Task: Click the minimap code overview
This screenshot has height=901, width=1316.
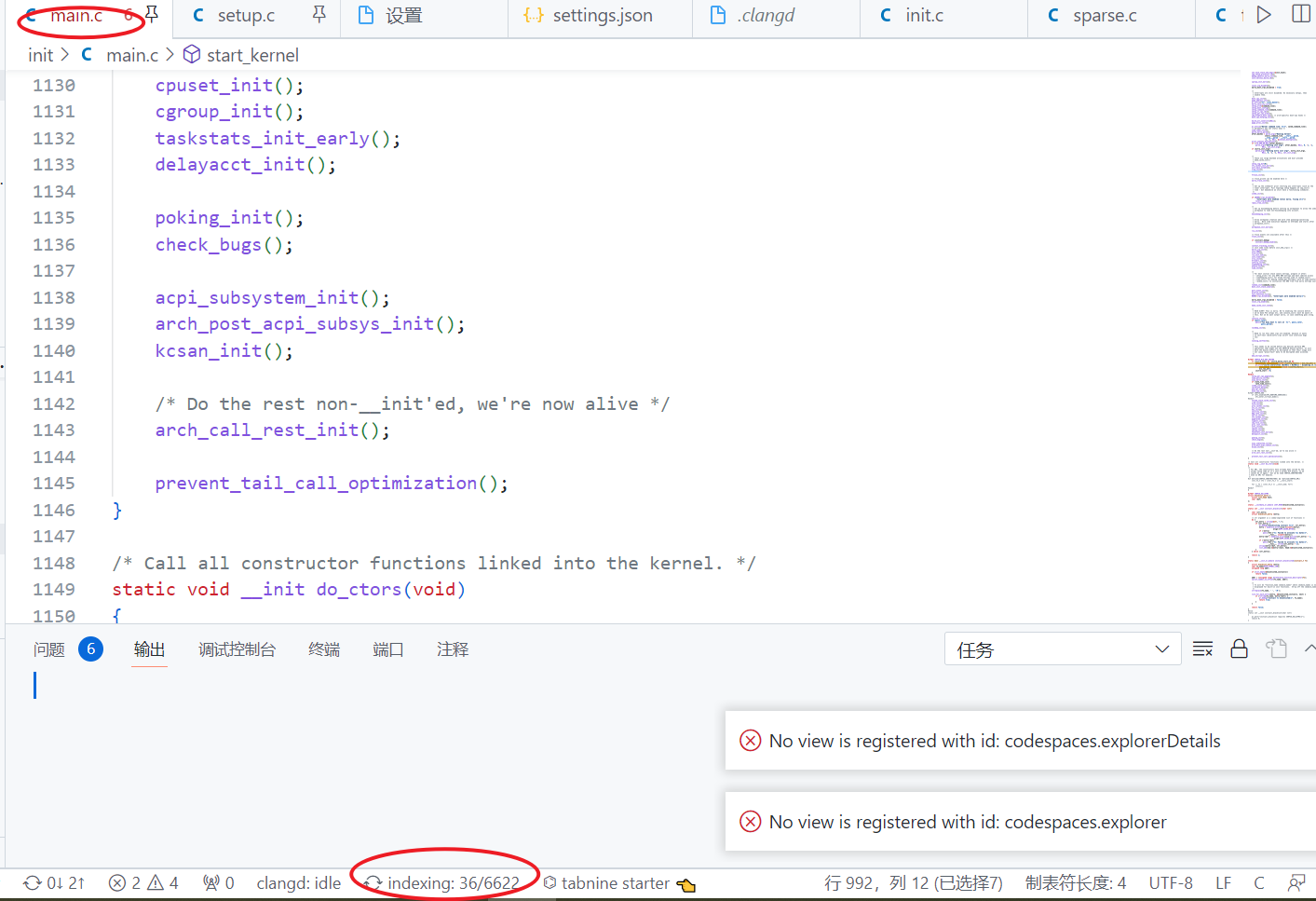Action: [x=1282, y=345]
